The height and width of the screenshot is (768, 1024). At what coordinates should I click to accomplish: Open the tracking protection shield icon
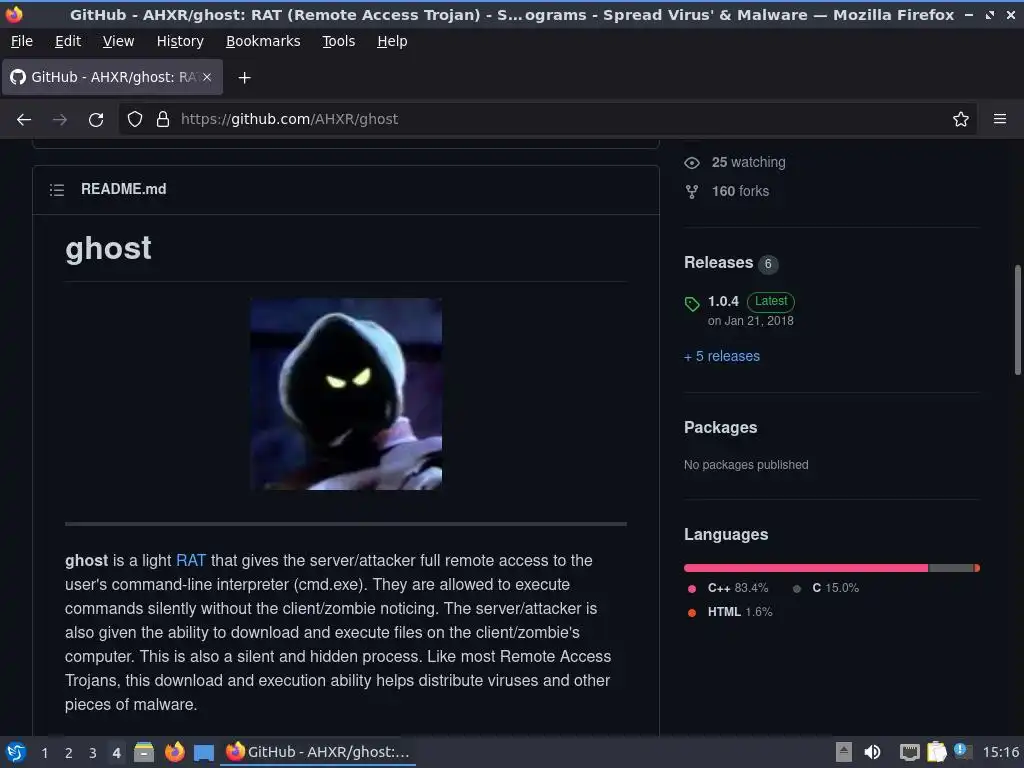point(135,119)
